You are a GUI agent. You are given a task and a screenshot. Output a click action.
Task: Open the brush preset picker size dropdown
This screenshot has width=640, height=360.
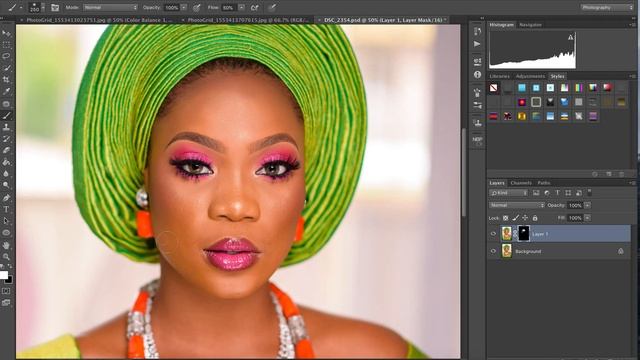tap(43, 7)
